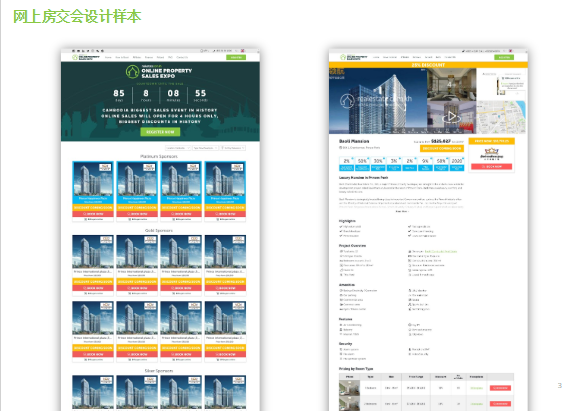The width and height of the screenshot is (587, 411).
Task: Click the red button in the first pricing table row
Action: pyautogui.click(x=500, y=388)
